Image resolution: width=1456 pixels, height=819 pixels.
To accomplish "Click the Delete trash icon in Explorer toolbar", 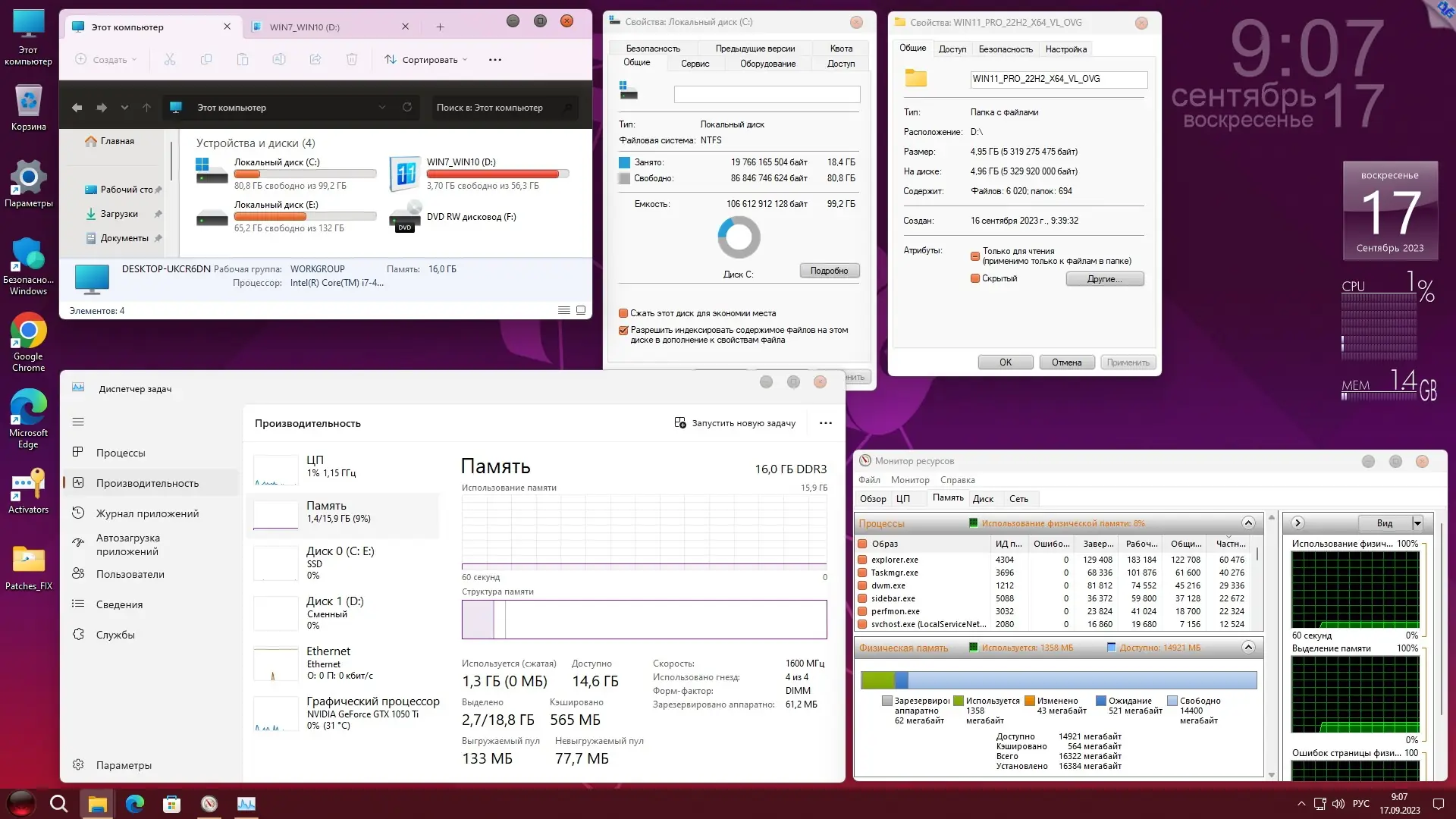I will tap(352, 59).
